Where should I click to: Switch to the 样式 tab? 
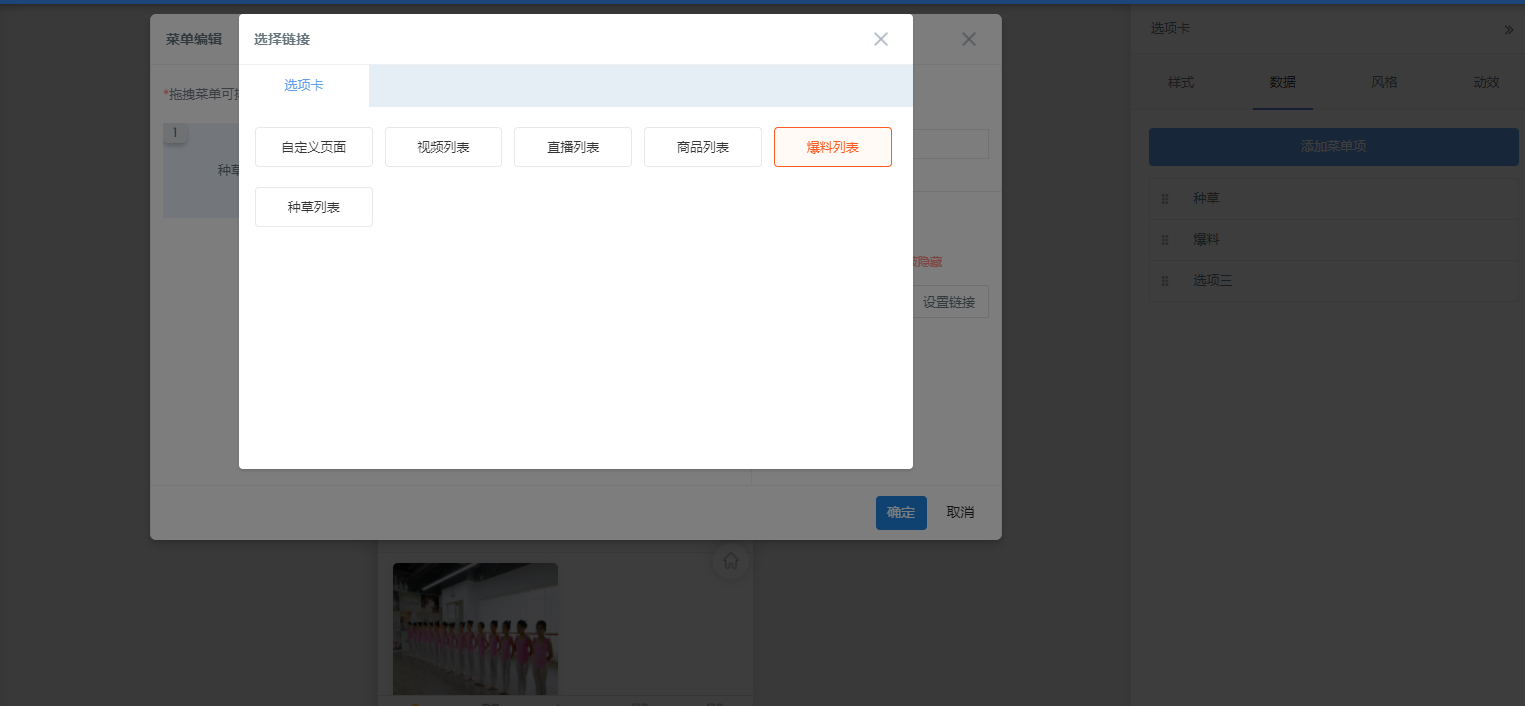pos(1181,82)
